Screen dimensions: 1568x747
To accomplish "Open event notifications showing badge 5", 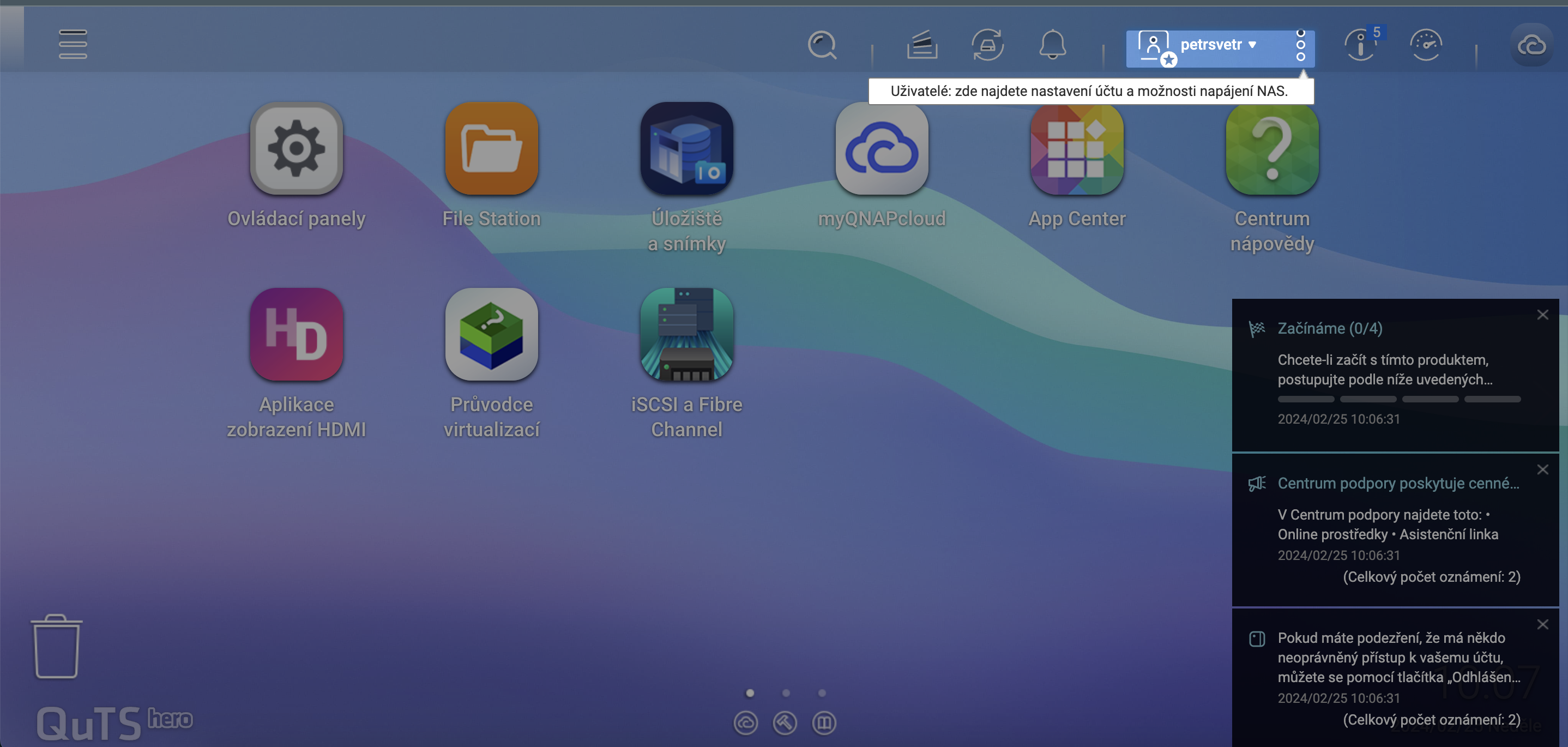I will (1360, 45).
